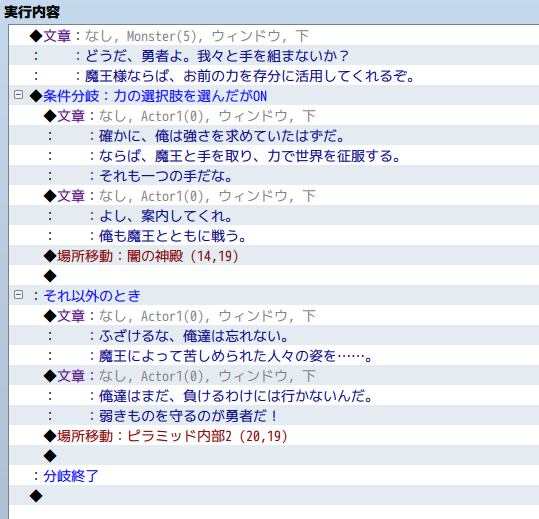Select the それ以外のとき else row
Viewport: 539px width, 519px height.
(x=274, y=295)
